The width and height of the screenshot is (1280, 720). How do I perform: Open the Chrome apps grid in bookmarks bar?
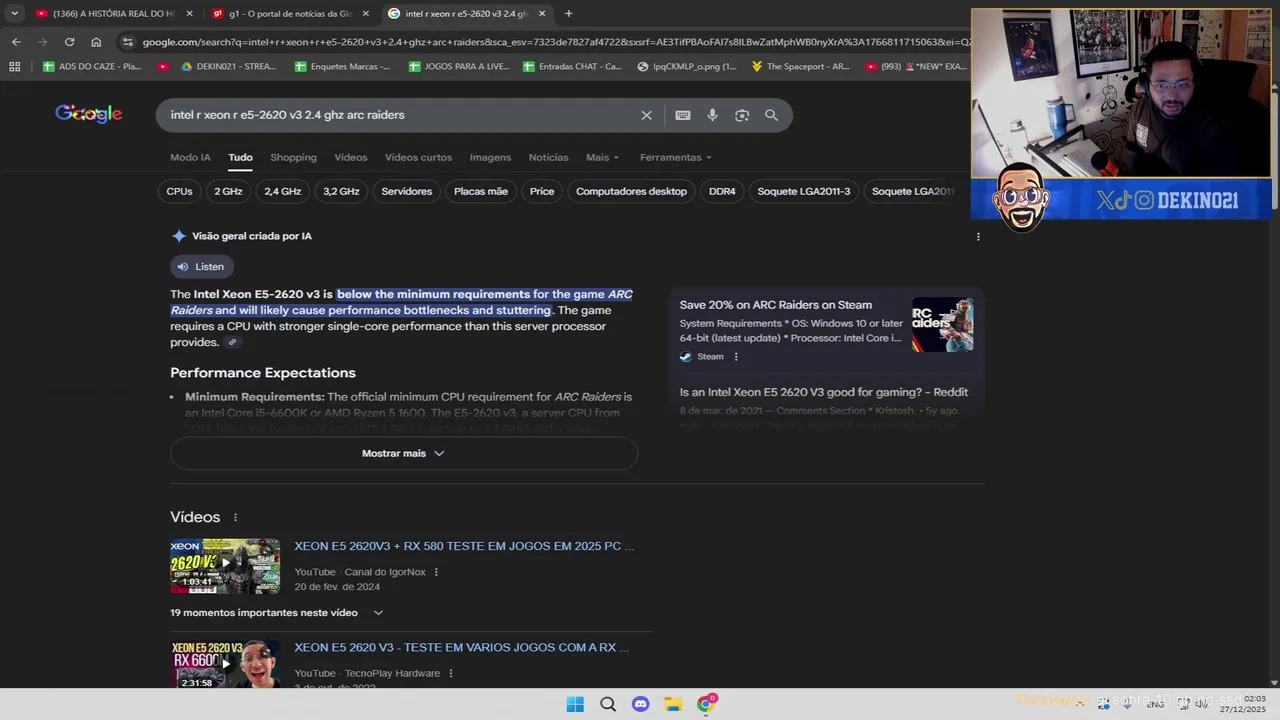[x=14, y=67]
